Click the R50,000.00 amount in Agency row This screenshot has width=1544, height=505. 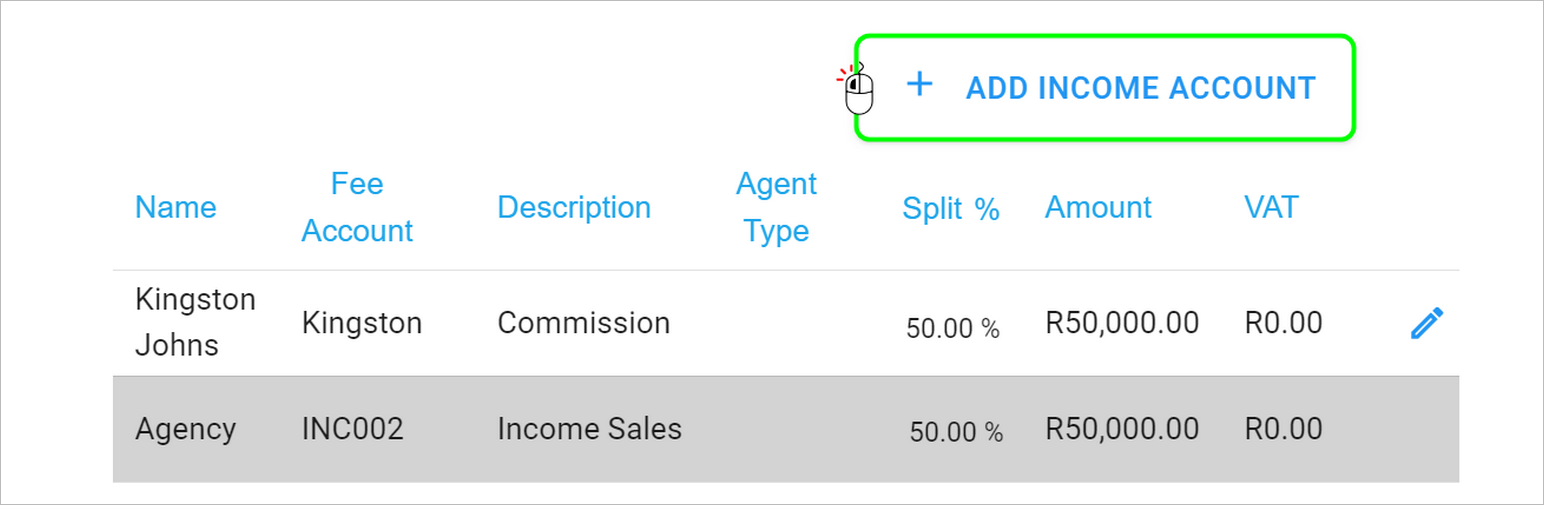pos(1122,429)
